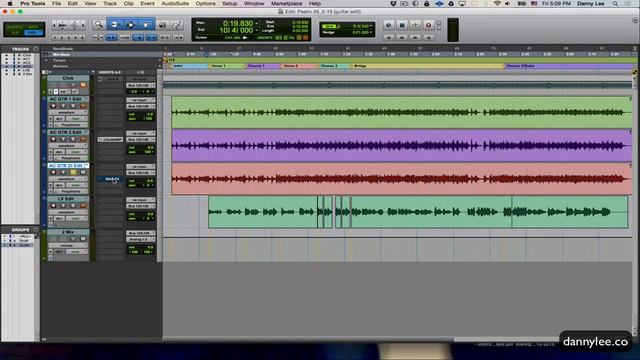Open the Clip menu
Image resolution: width=640 pixels, height=360 pixels.
point(129,4)
